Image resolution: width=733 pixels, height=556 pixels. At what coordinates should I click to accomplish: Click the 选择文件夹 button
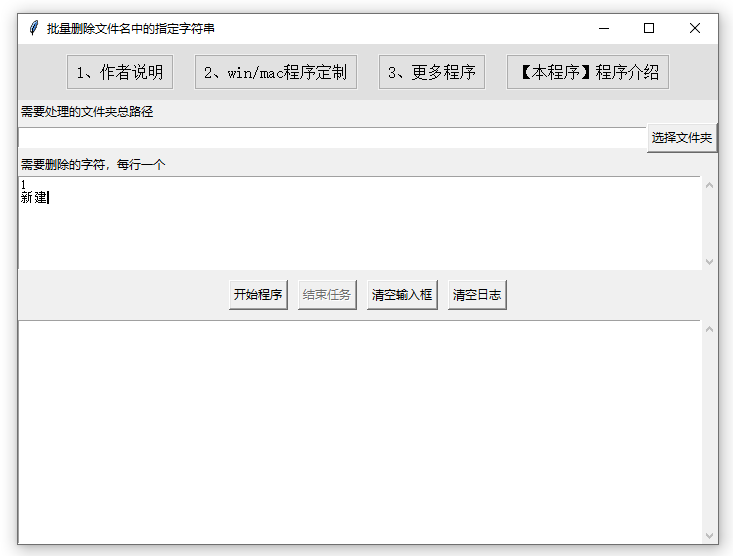[x=682, y=138]
